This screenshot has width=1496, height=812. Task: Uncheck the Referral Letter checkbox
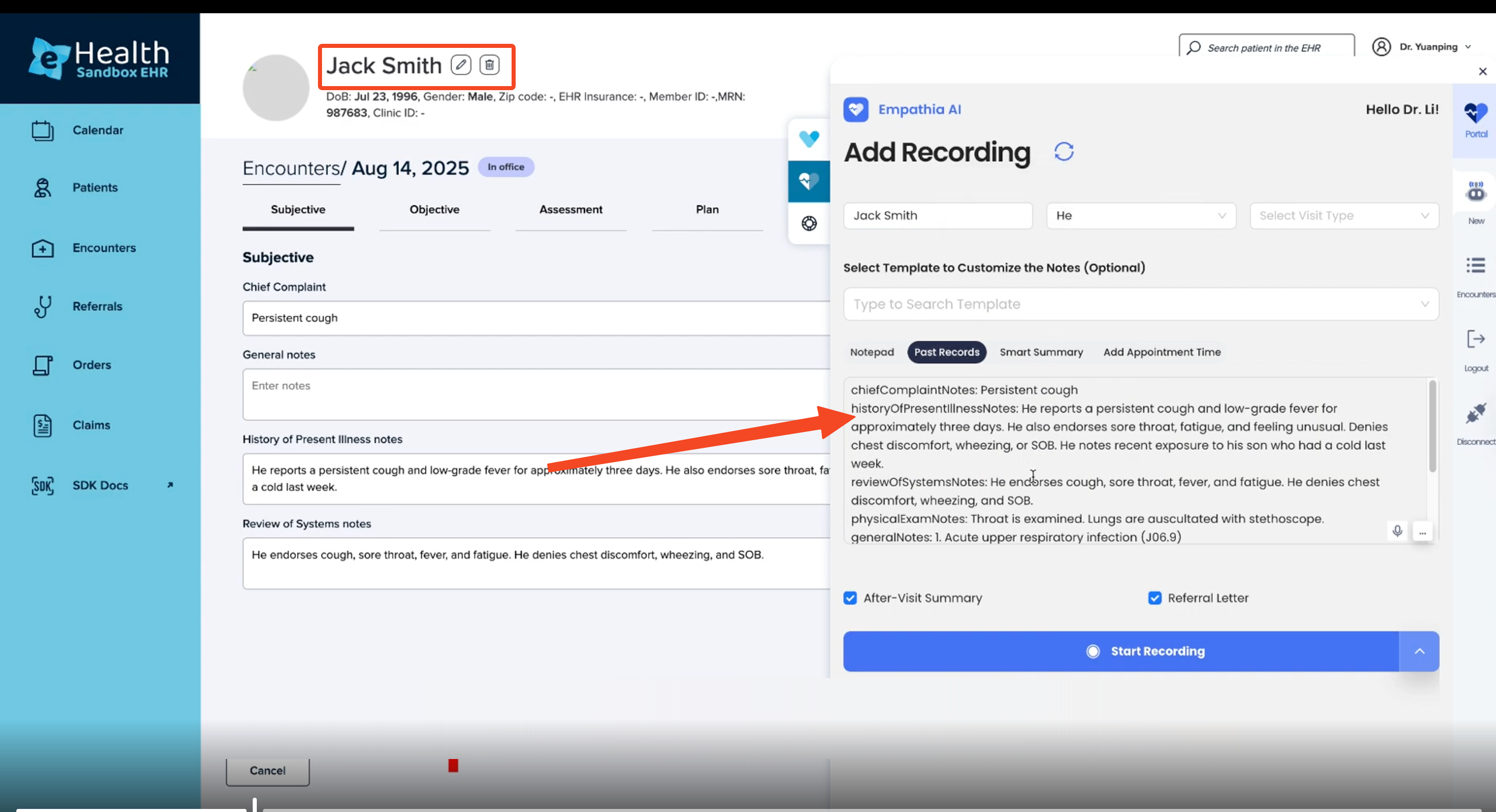point(1155,598)
